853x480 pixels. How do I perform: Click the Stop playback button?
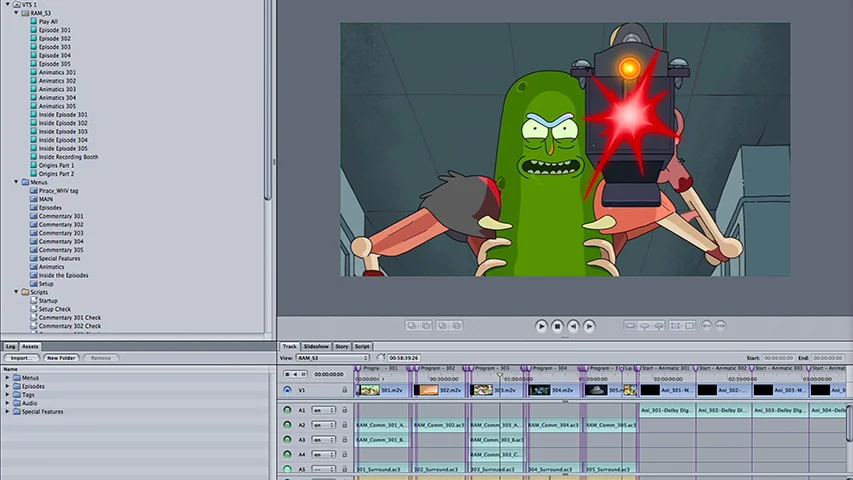click(x=557, y=326)
